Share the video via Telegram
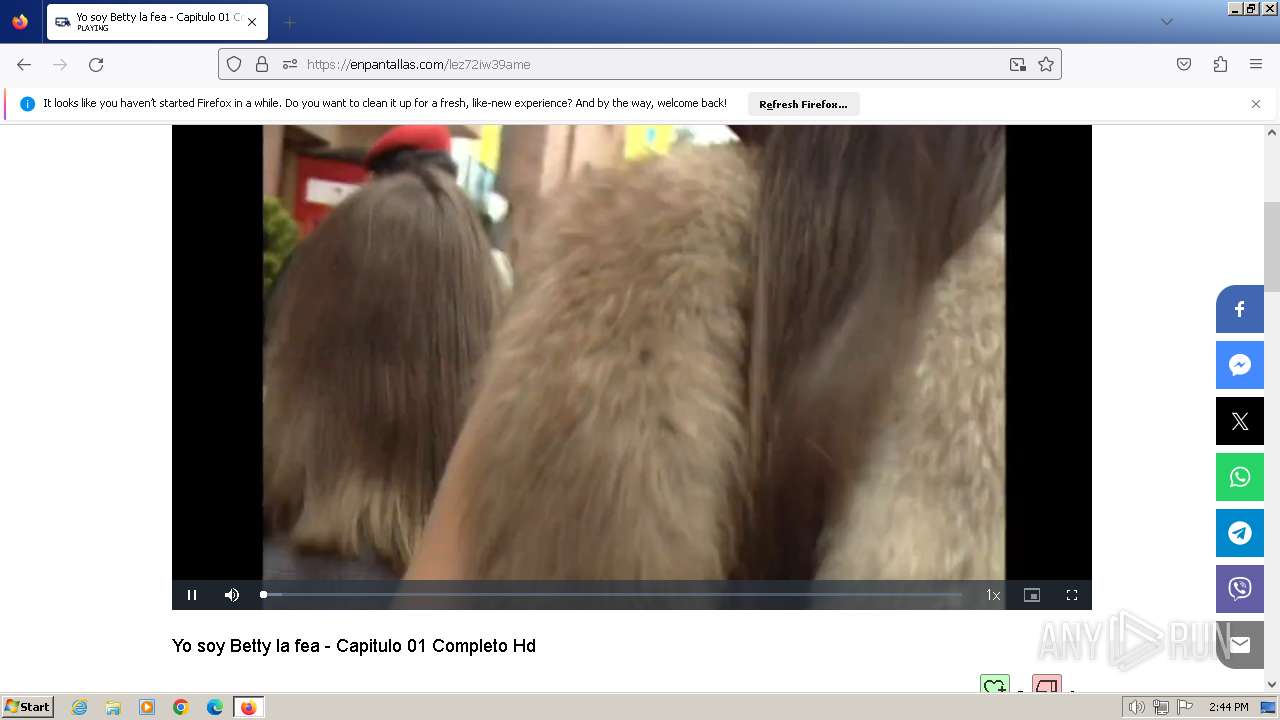The height and width of the screenshot is (720, 1280). pos(1240,533)
